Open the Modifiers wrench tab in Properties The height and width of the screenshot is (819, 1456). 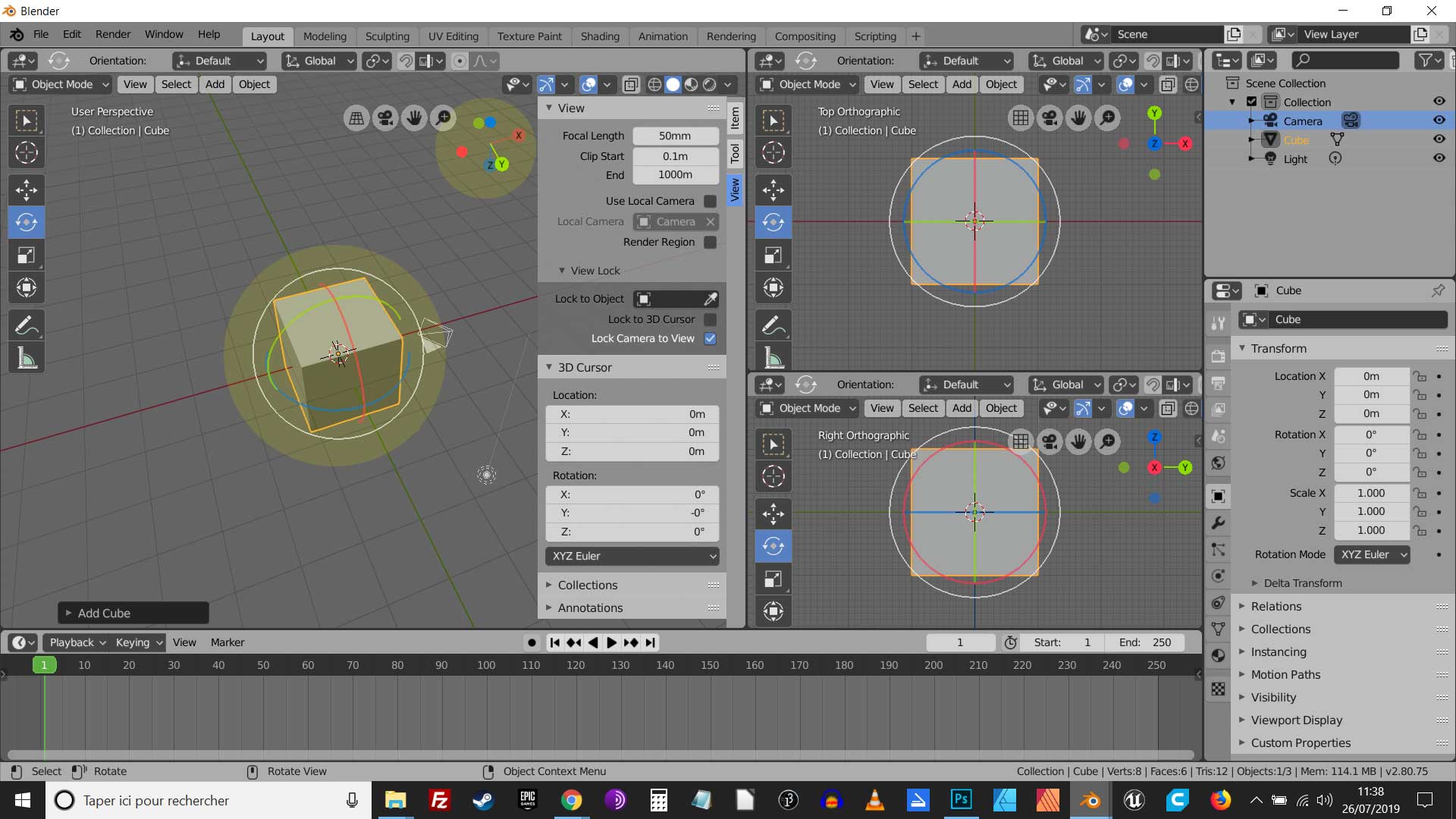pyautogui.click(x=1218, y=523)
